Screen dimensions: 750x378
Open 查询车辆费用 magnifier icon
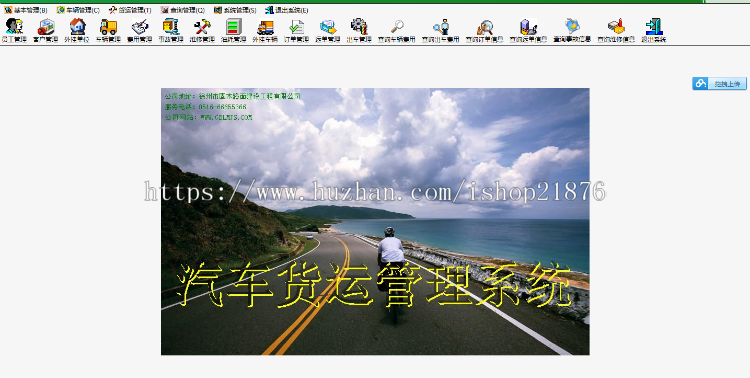[397, 31]
